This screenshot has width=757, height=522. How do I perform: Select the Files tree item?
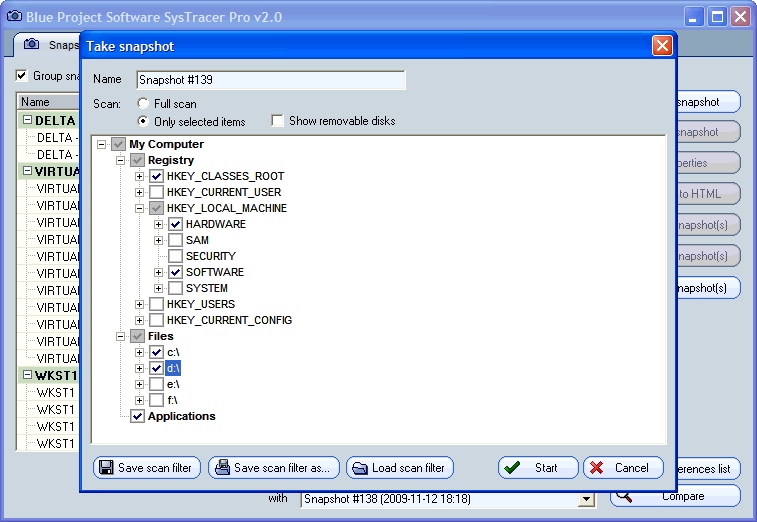click(160, 336)
